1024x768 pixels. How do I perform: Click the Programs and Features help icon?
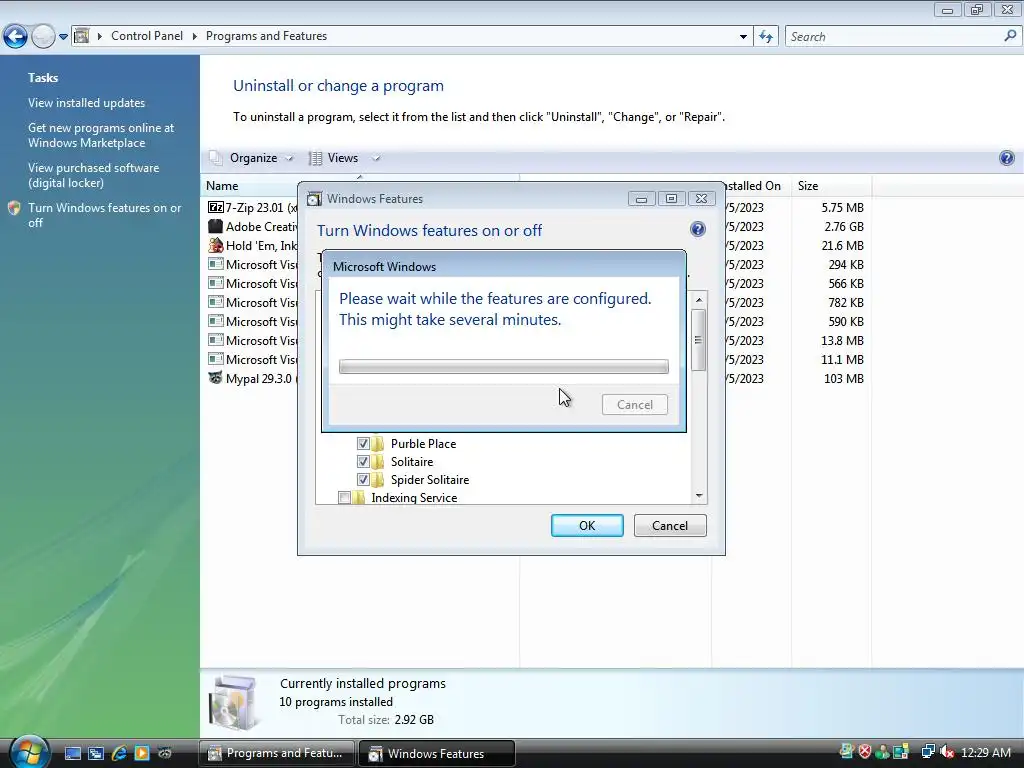(1006, 158)
